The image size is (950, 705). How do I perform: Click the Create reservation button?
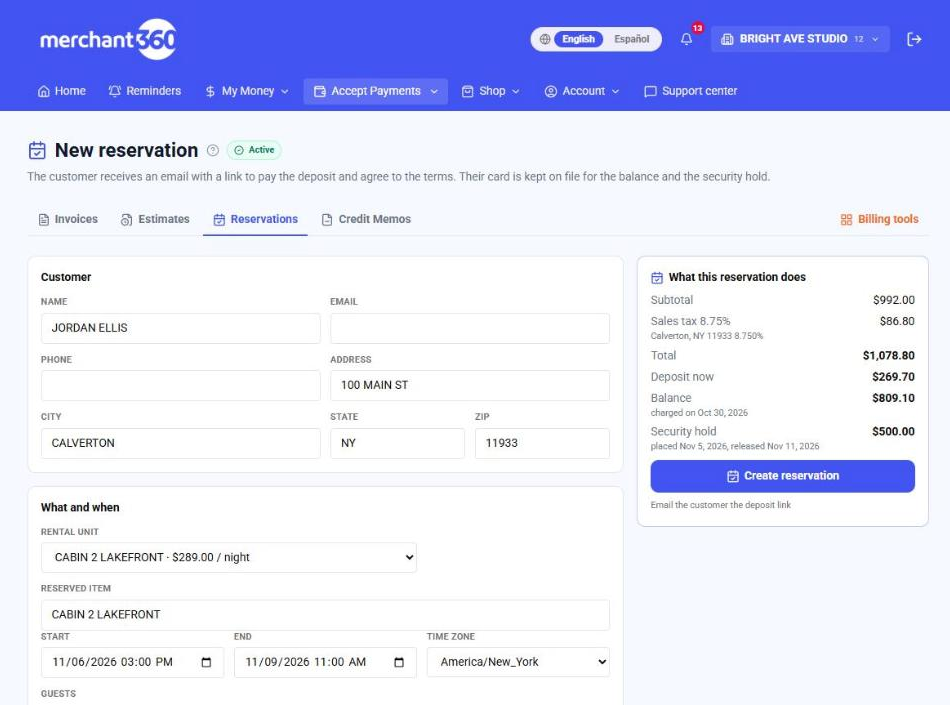[x=782, y=477]
